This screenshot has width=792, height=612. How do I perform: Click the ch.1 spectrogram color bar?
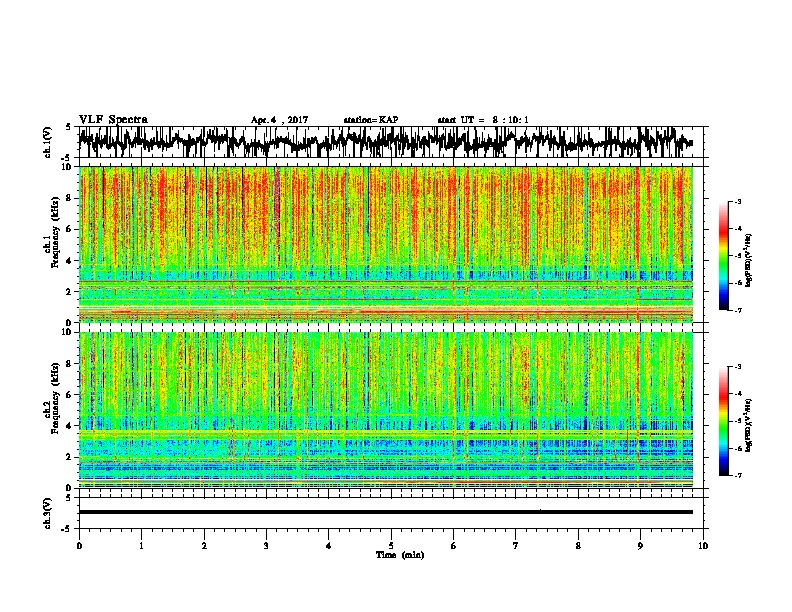coord(723,256)
